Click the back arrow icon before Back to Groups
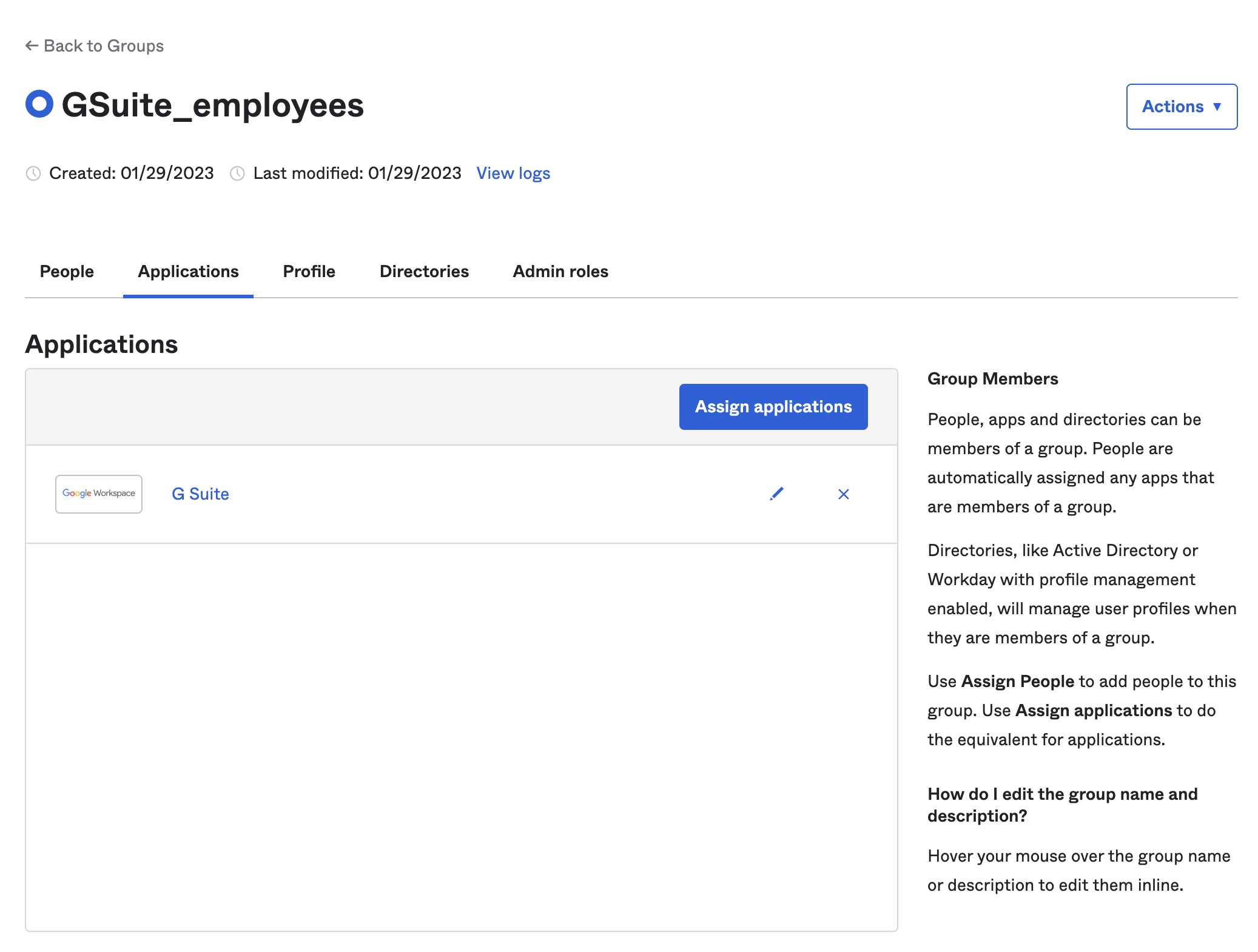 click(31, 45)
